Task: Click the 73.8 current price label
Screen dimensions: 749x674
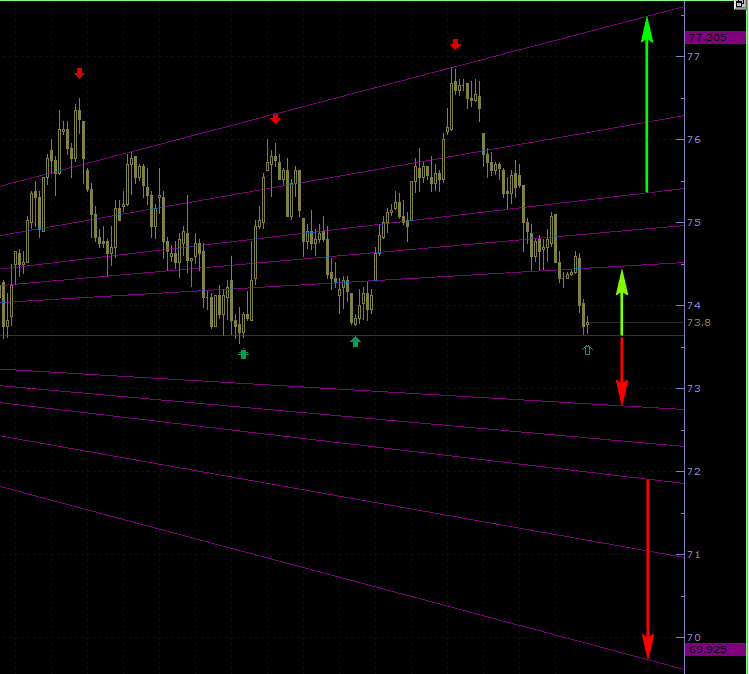Action: 699,323
